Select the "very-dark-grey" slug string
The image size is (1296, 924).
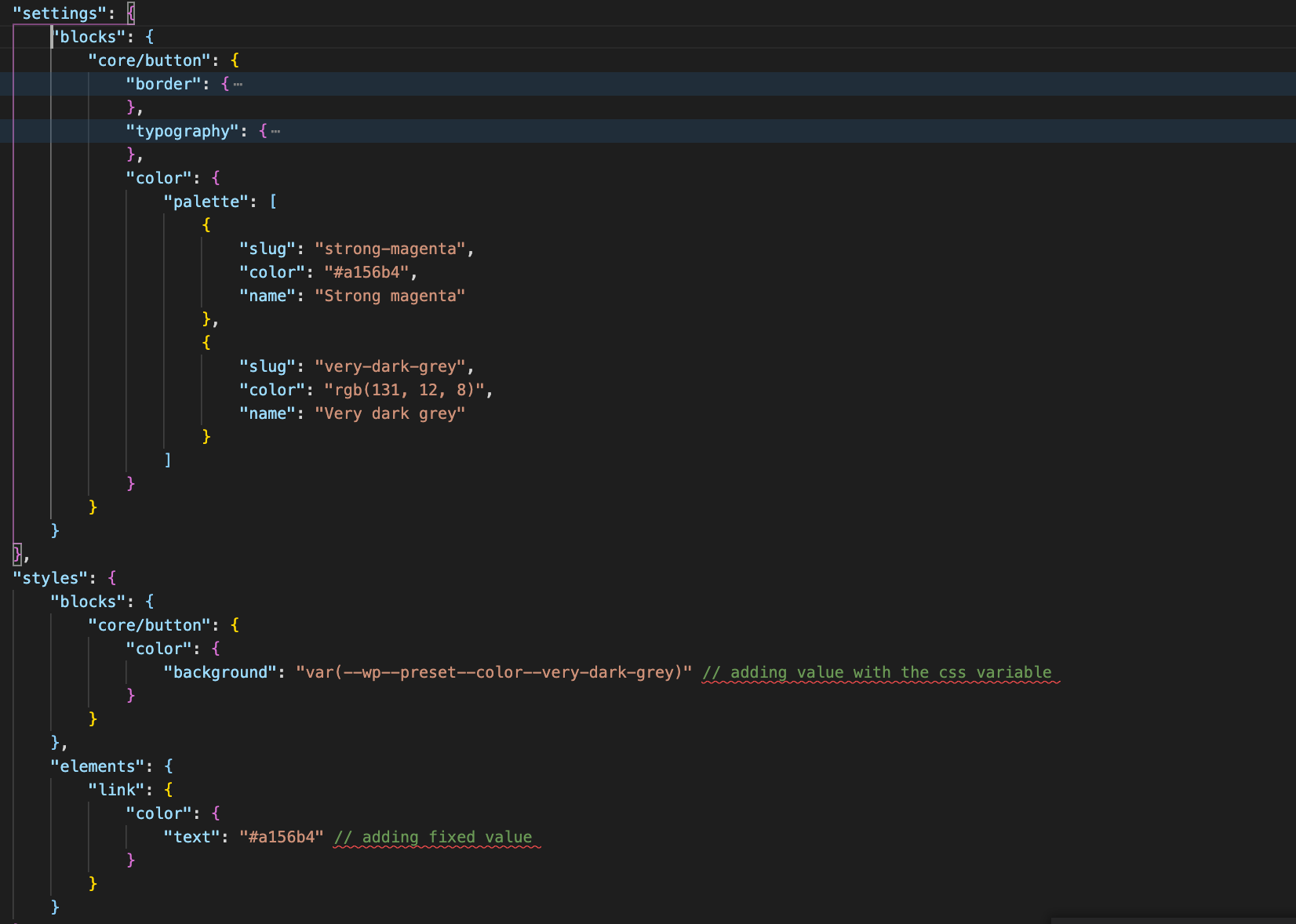tap(391, 366)
